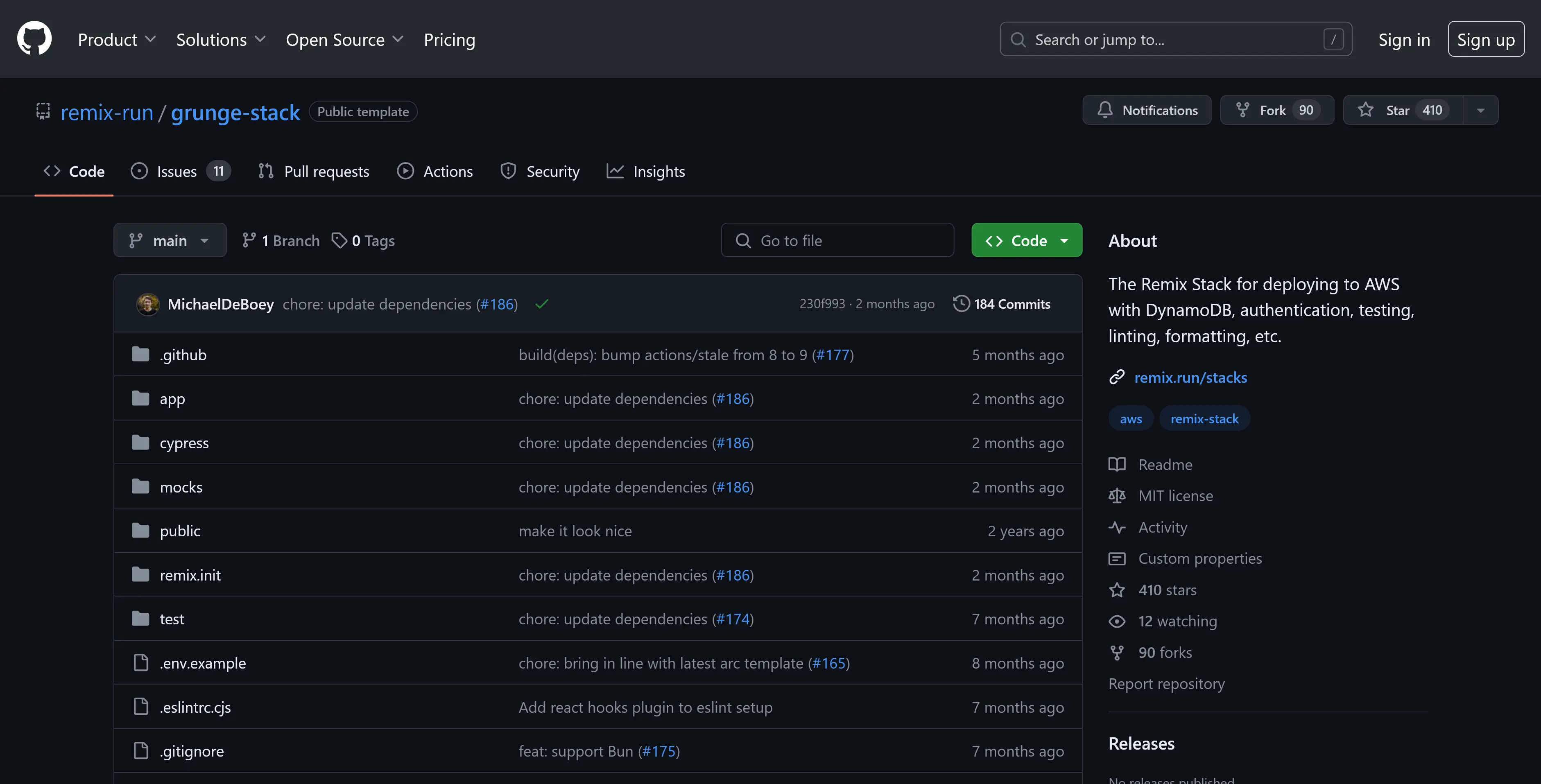Select the aws topic tag
This screenshot has height=784, width=1541.
click(x=1131, y=419)
